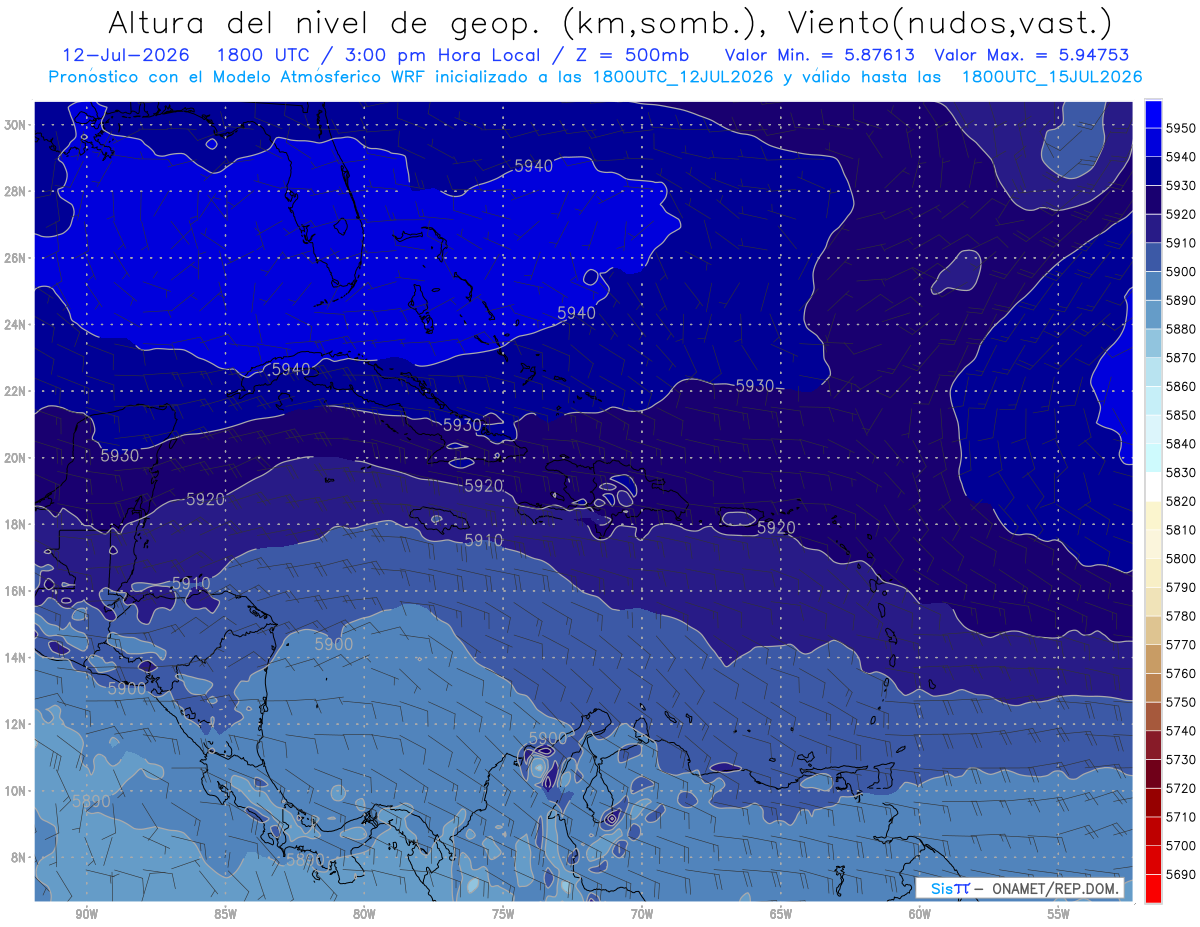The height and width of the screenshot is (927, 1200).
Task: Click the '5880' color scale label
Action: tap(1180, 329)
